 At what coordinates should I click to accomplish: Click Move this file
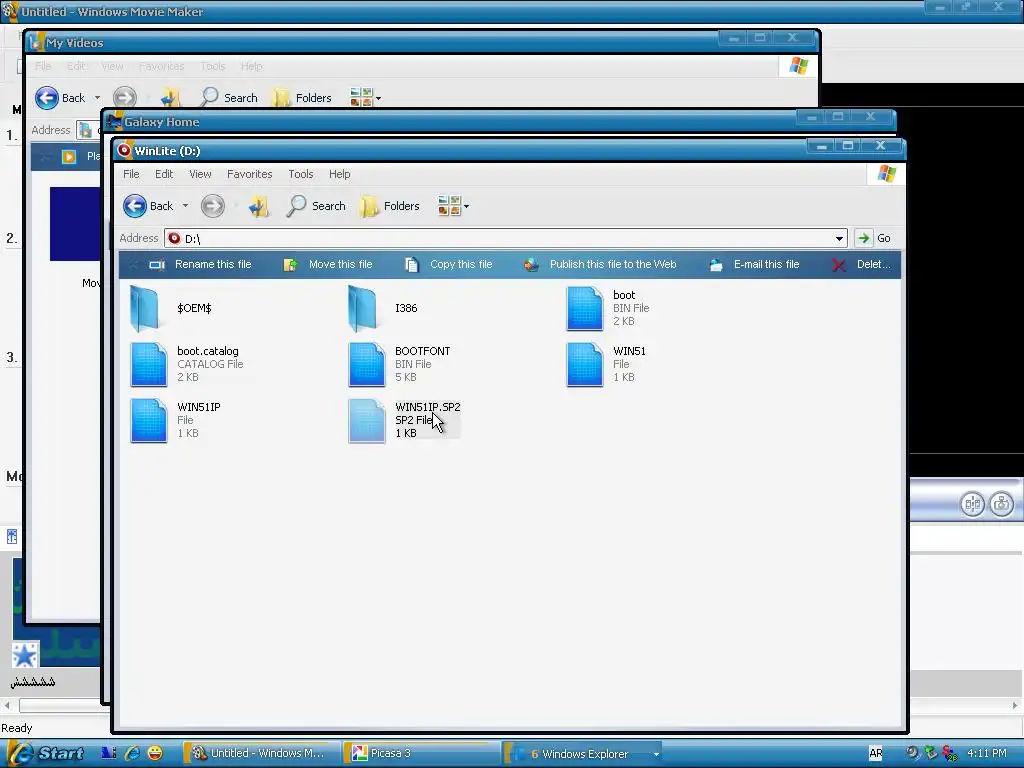(x=328, y=264)
